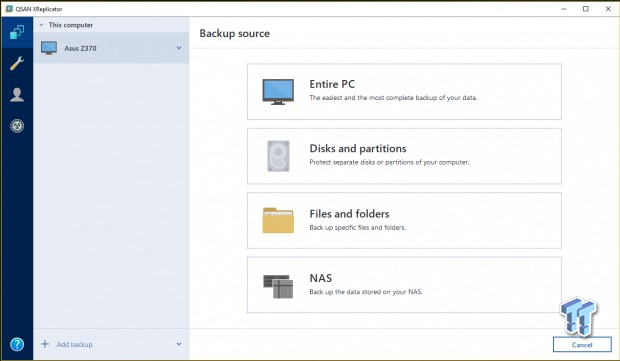
Task: Click the QSAN XReplicator title bar app icon
Action: (x=9, y=9)
